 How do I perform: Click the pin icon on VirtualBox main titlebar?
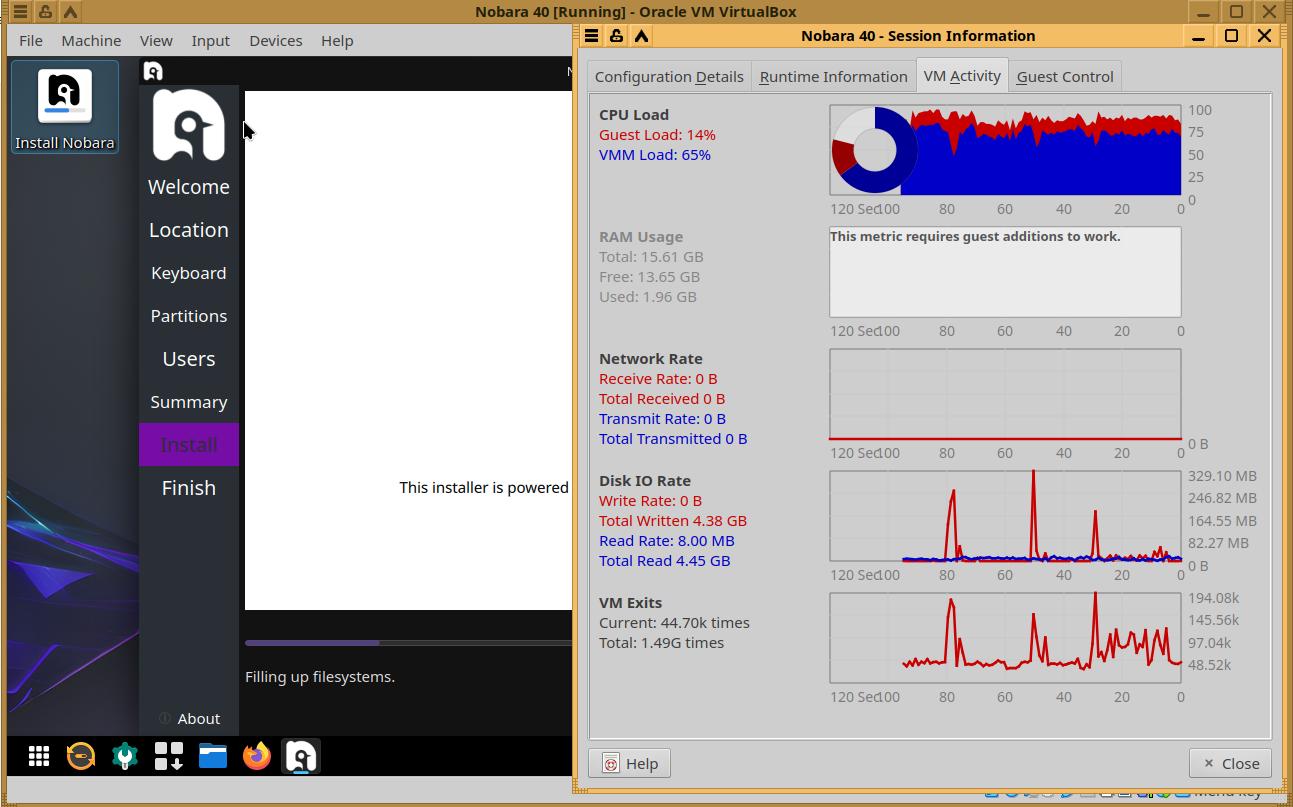click(x=45, y=12)
